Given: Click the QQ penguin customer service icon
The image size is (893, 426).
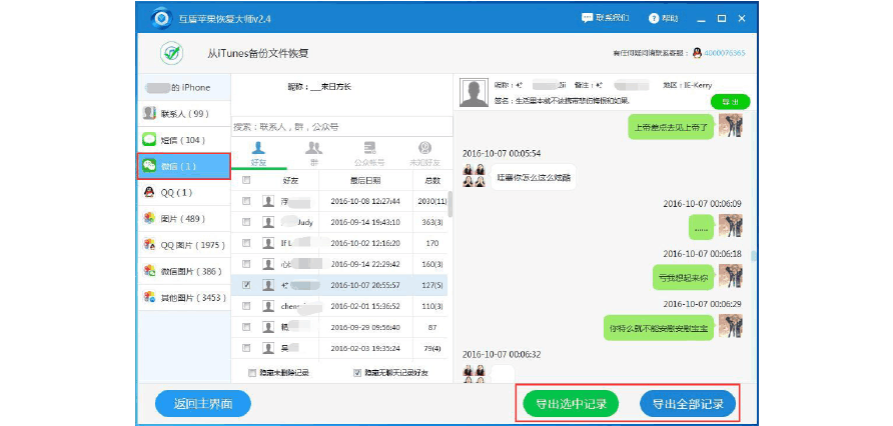Looking at the screenshot, I should click(697, 53).
